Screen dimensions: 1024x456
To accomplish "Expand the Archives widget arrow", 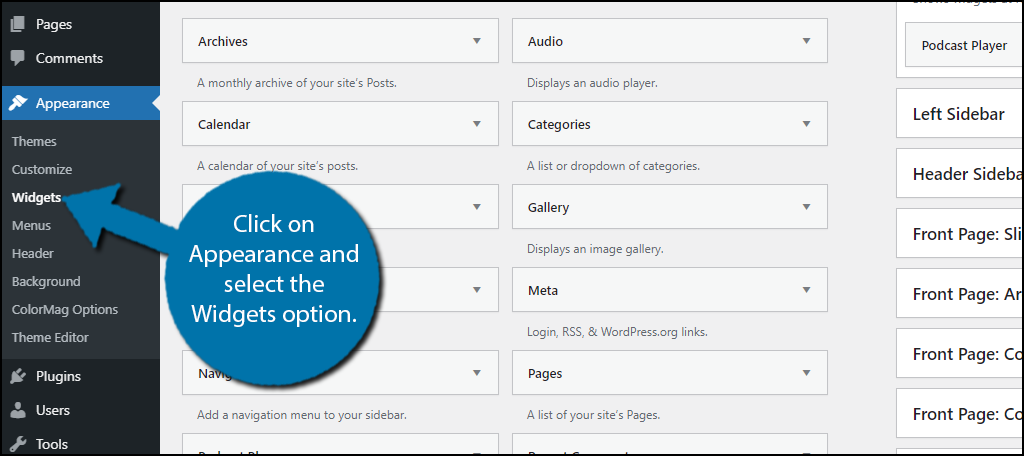I will pyautogui.click(x=477, y=41).
